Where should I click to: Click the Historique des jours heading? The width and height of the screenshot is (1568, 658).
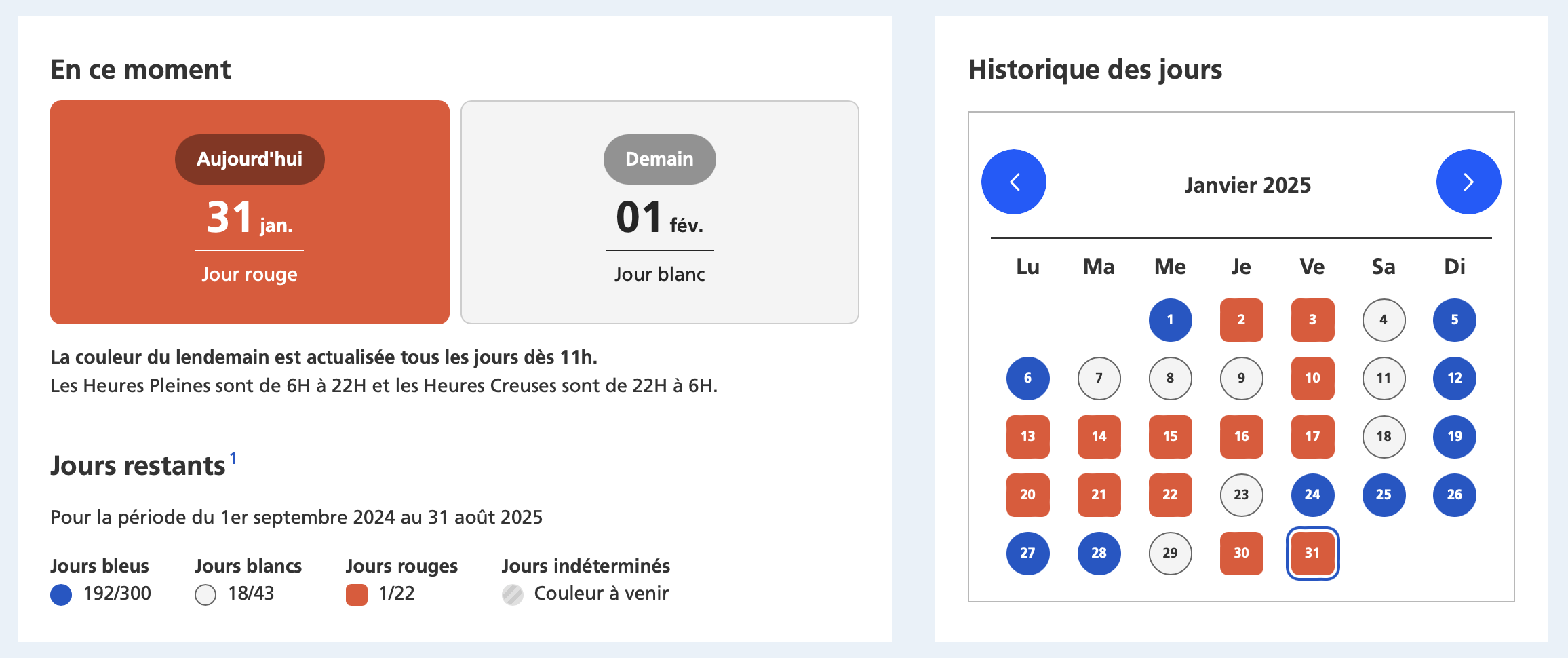coord(1095,69)
